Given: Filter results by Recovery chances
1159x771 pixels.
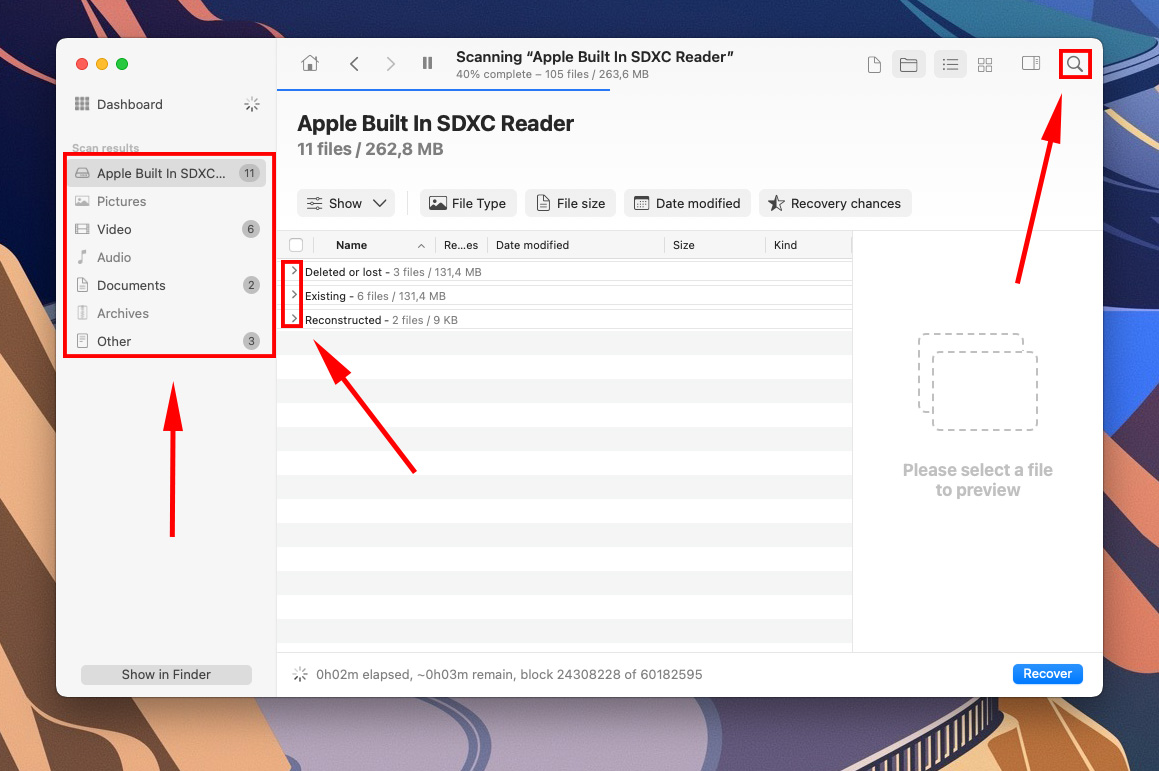Looking at the screenshot, I should click(835, 203).
